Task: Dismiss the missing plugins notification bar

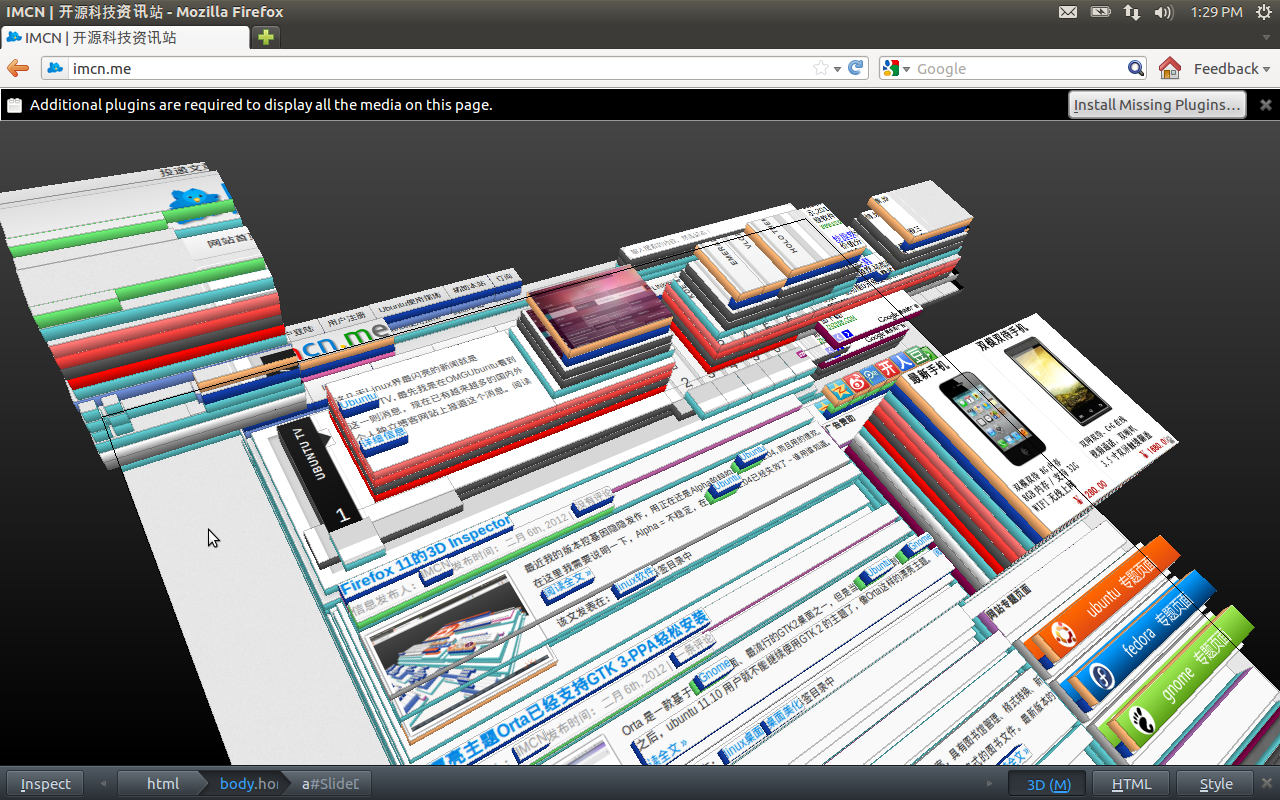Action: coord(1265,104)
